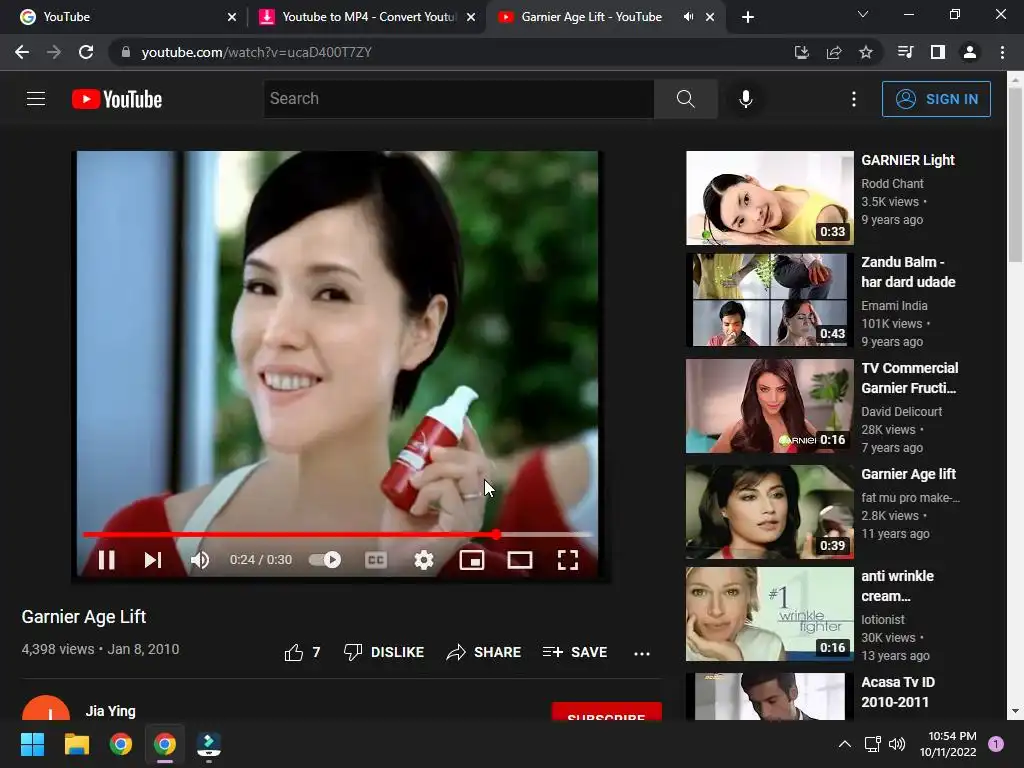Click the search magnifier button

tap(686, 99)
